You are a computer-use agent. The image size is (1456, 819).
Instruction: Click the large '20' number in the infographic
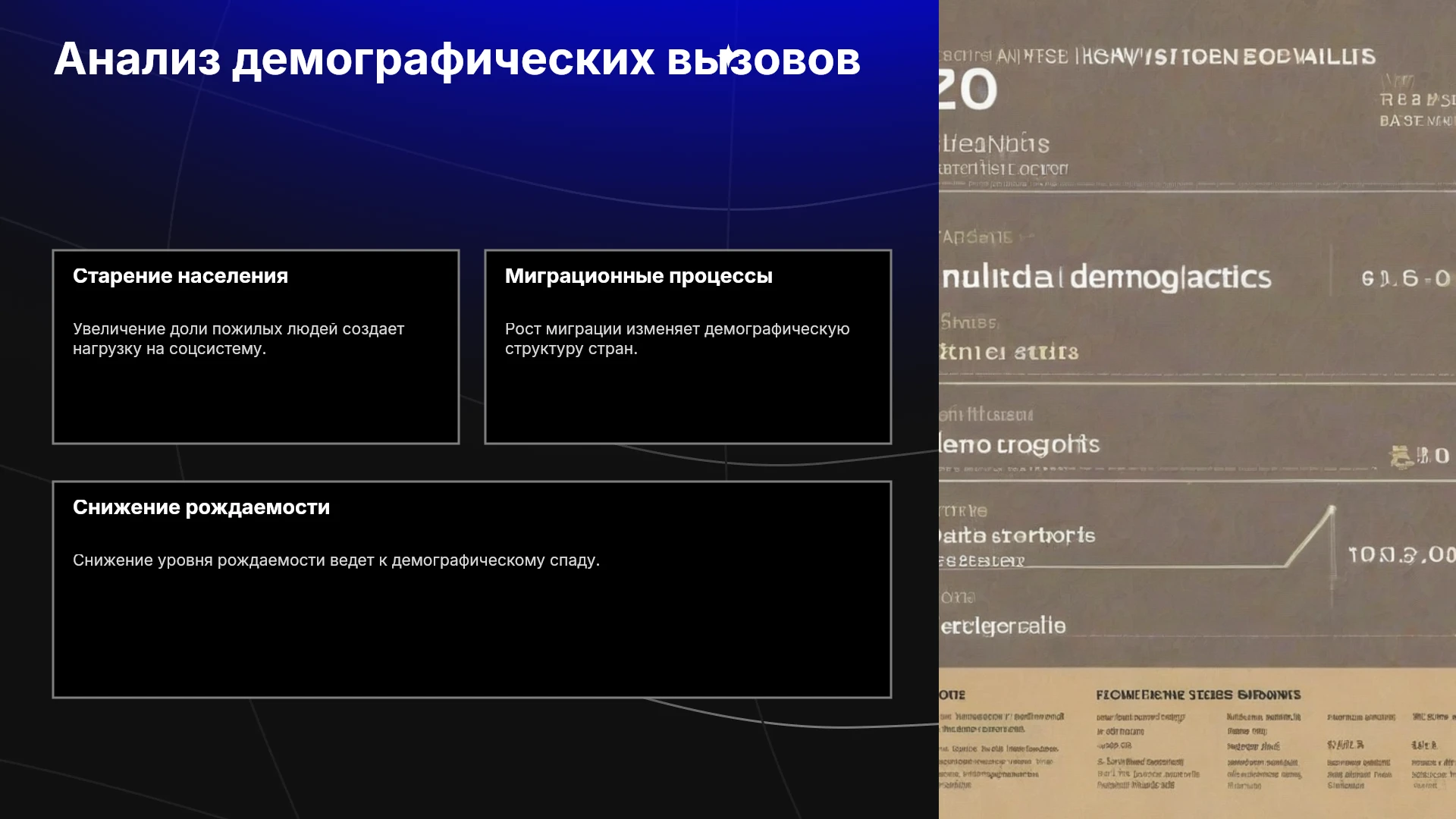point(968,90)
